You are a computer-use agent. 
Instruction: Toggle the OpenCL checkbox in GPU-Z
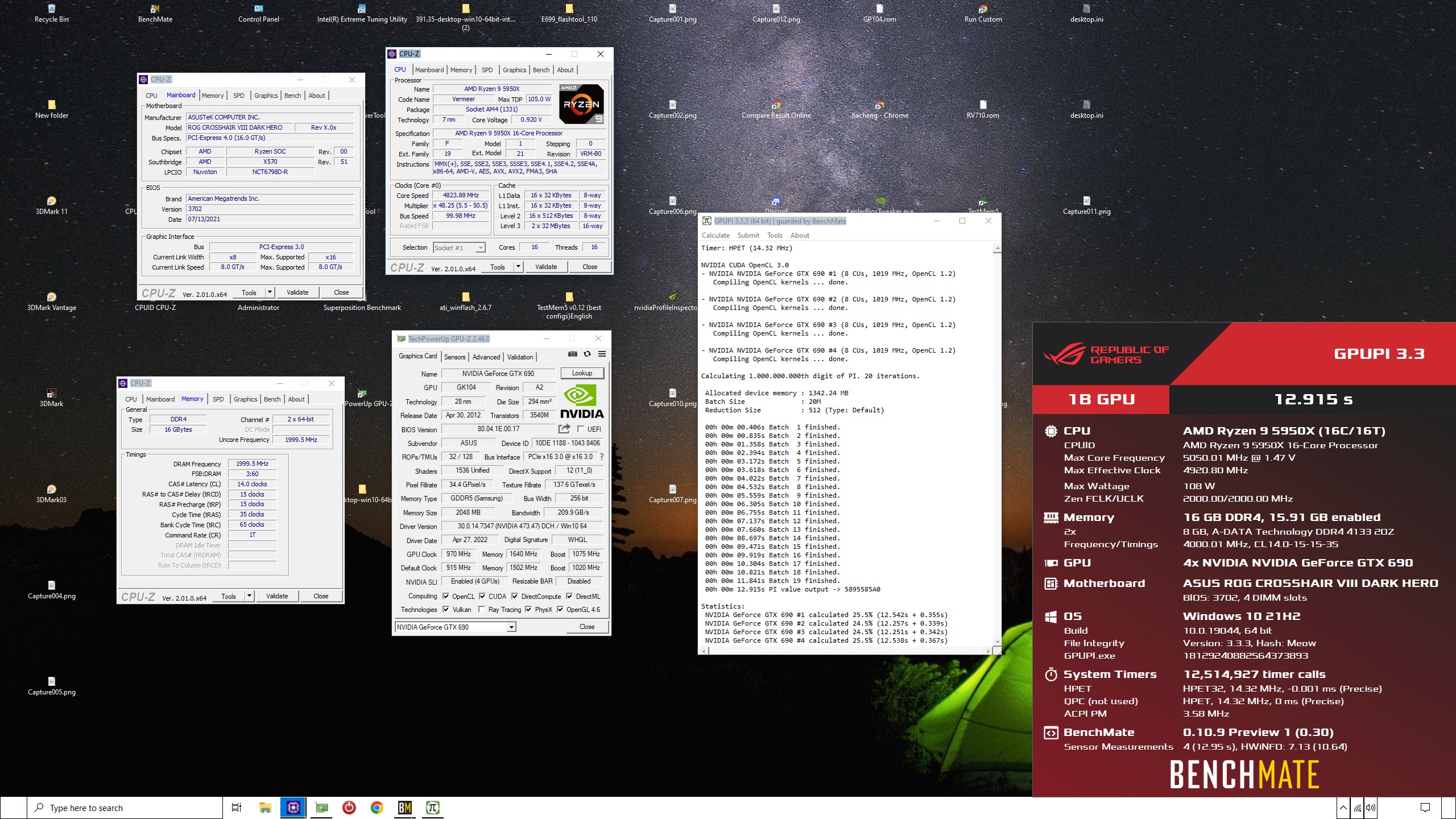(x=446, y=596)
